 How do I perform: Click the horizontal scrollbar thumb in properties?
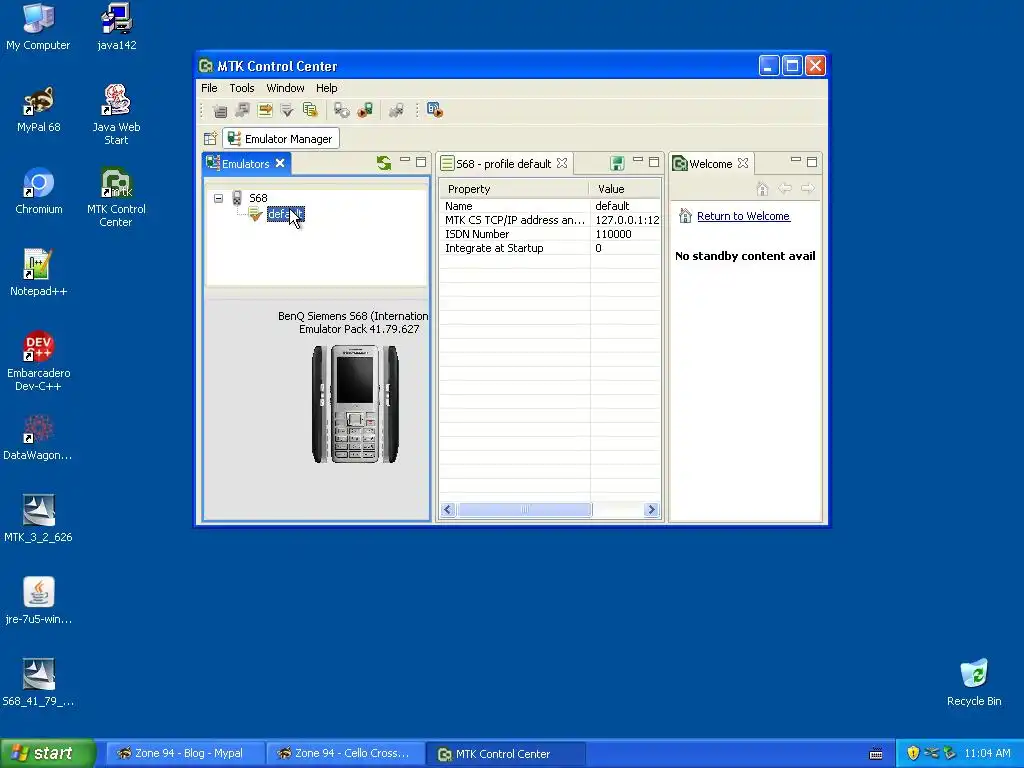coord(525,509)
